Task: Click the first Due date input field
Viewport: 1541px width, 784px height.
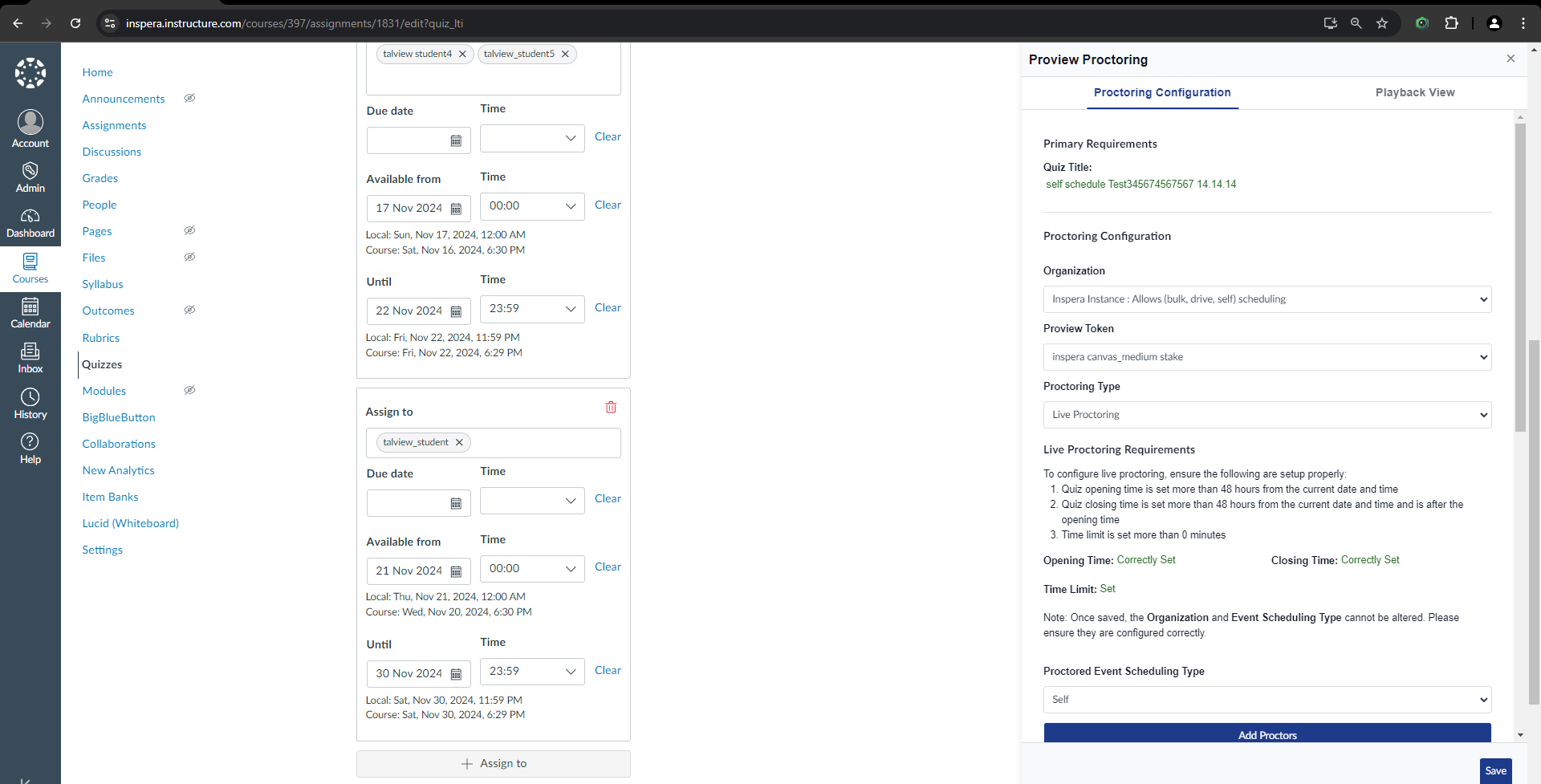Action: 418,140
